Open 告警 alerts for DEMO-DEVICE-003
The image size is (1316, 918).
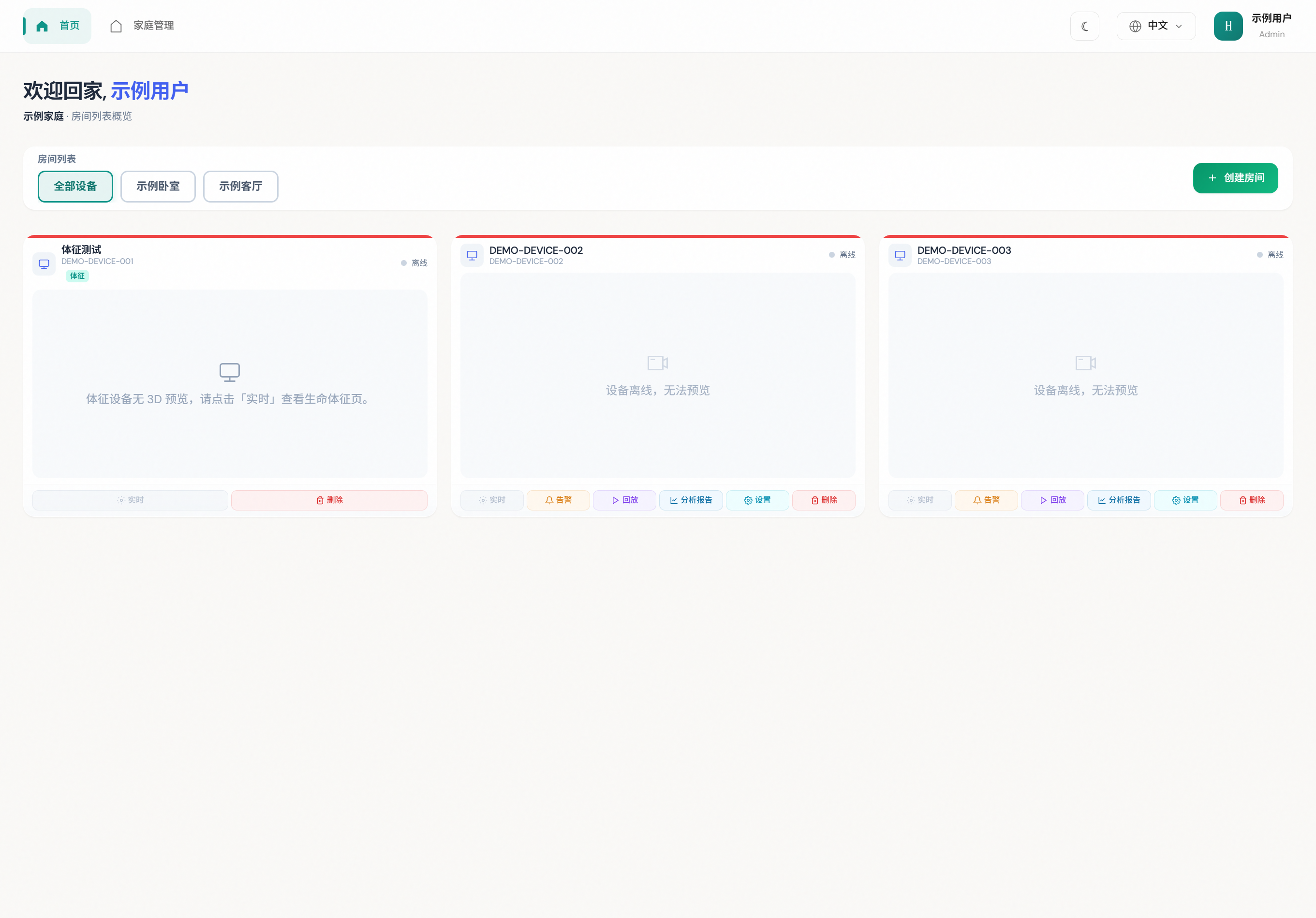click(x=986, y=500)
